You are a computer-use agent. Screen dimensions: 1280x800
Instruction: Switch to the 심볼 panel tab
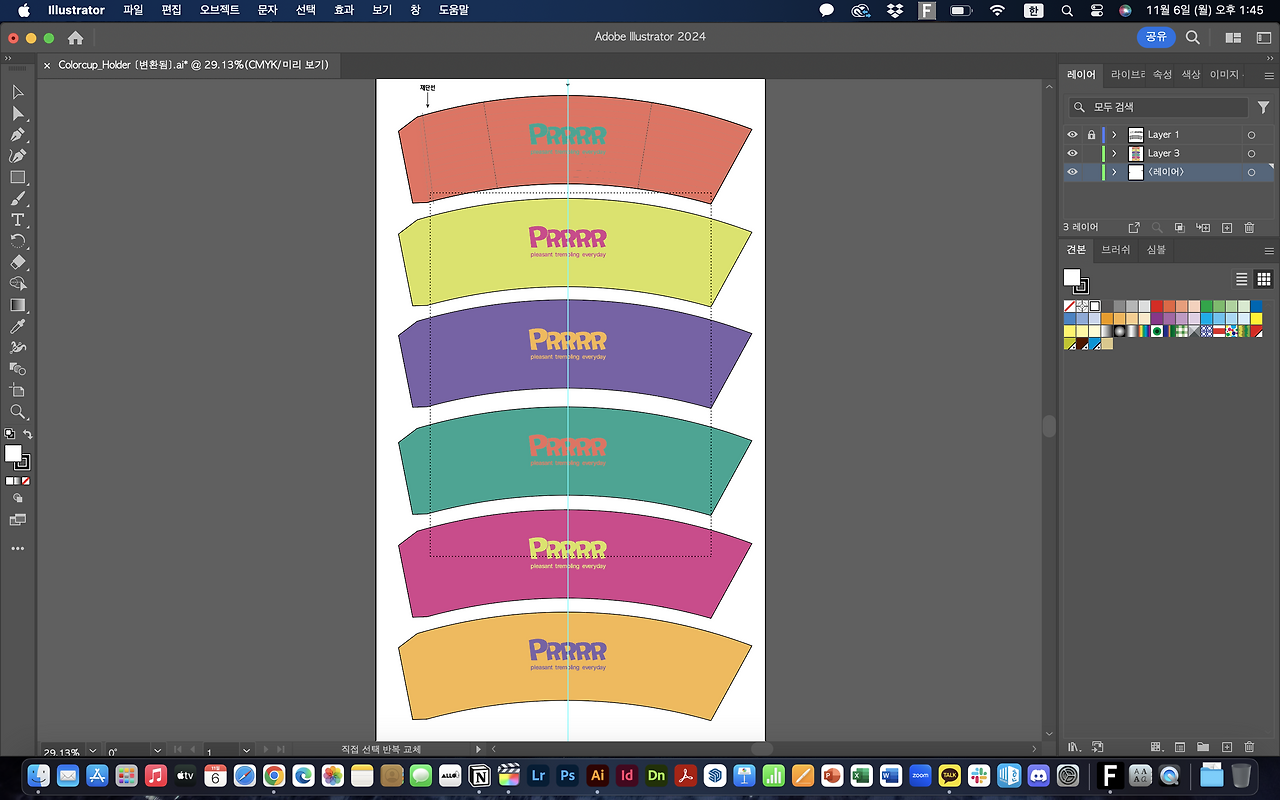tap(1156, 250)
